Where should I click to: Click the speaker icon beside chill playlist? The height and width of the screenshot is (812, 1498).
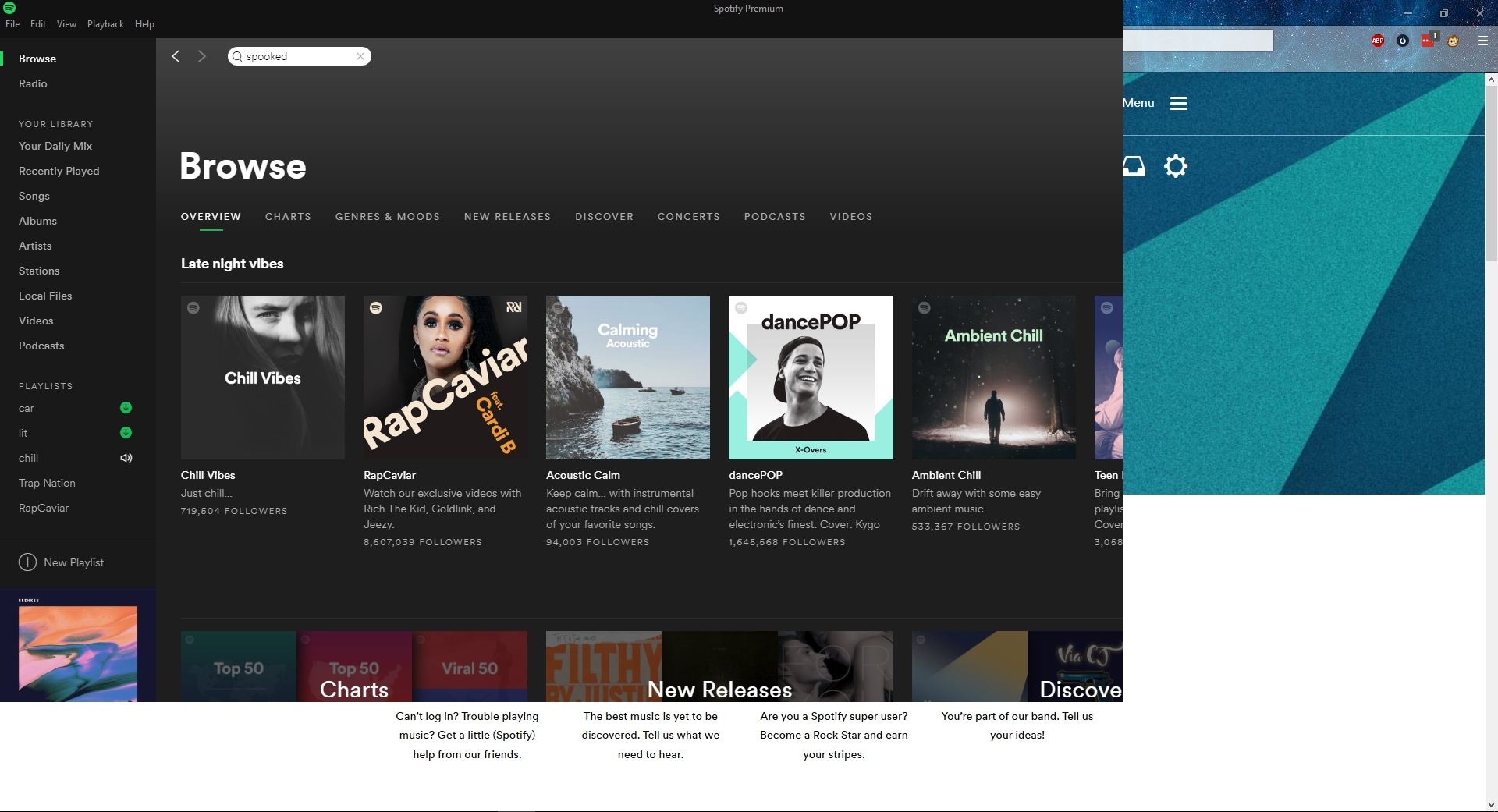pos(126,458)
